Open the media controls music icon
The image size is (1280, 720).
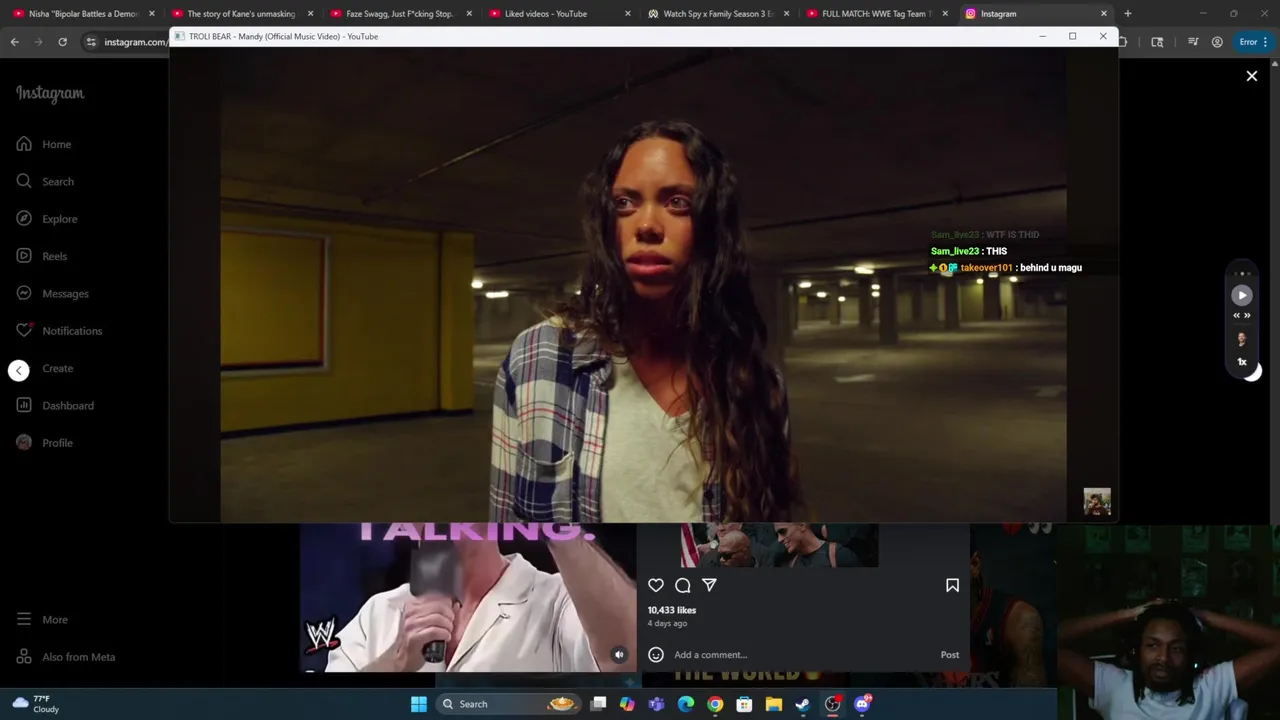(1193, 42)
